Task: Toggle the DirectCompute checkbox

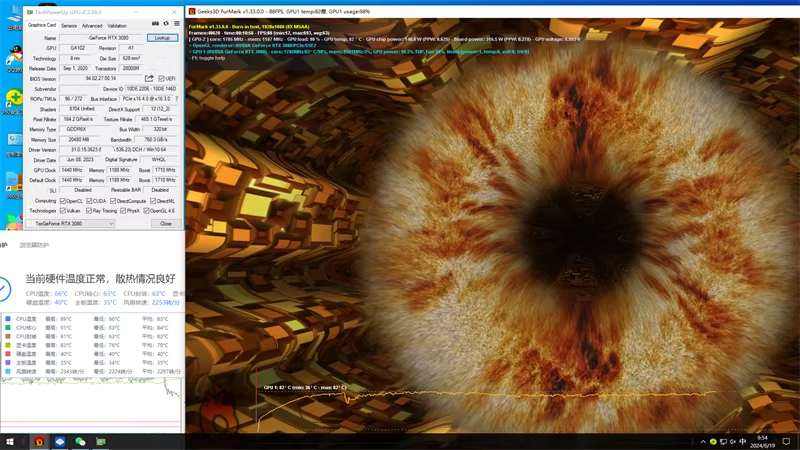Action: pyautogui.click(x=113, y=201)
